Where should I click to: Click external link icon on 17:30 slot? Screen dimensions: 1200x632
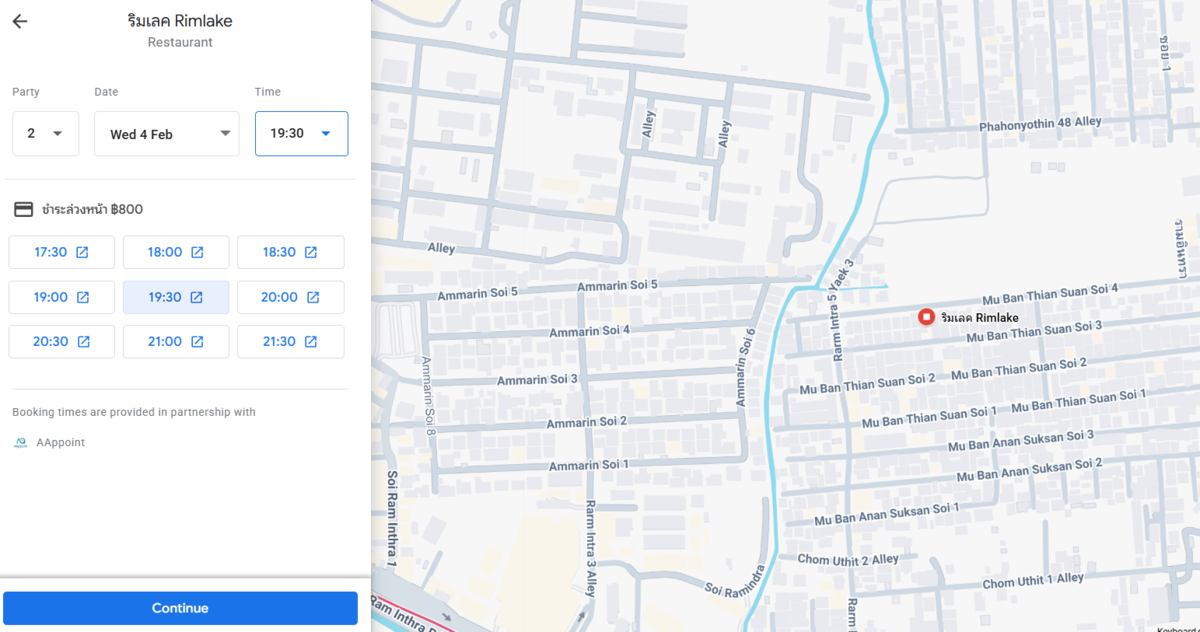point(82,252)
